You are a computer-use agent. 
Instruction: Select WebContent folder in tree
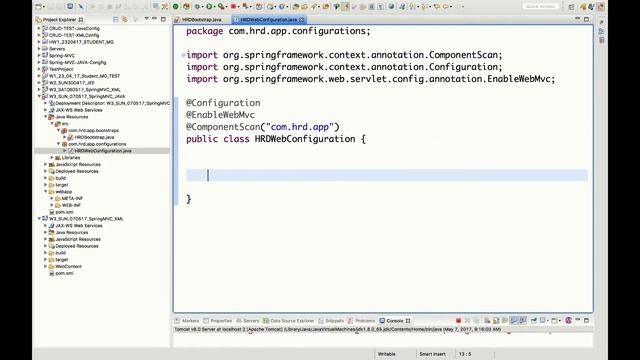[68, 267]
